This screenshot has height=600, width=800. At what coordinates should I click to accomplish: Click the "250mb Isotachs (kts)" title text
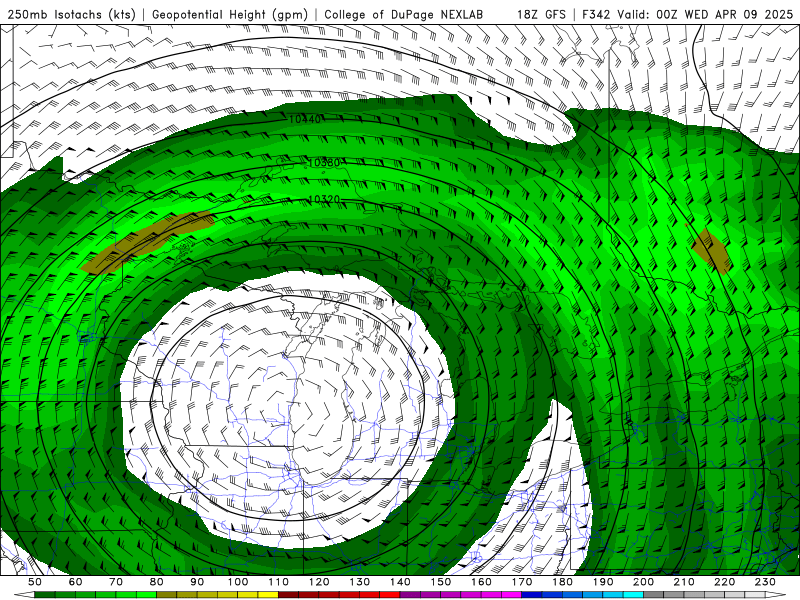pos(71,14)
